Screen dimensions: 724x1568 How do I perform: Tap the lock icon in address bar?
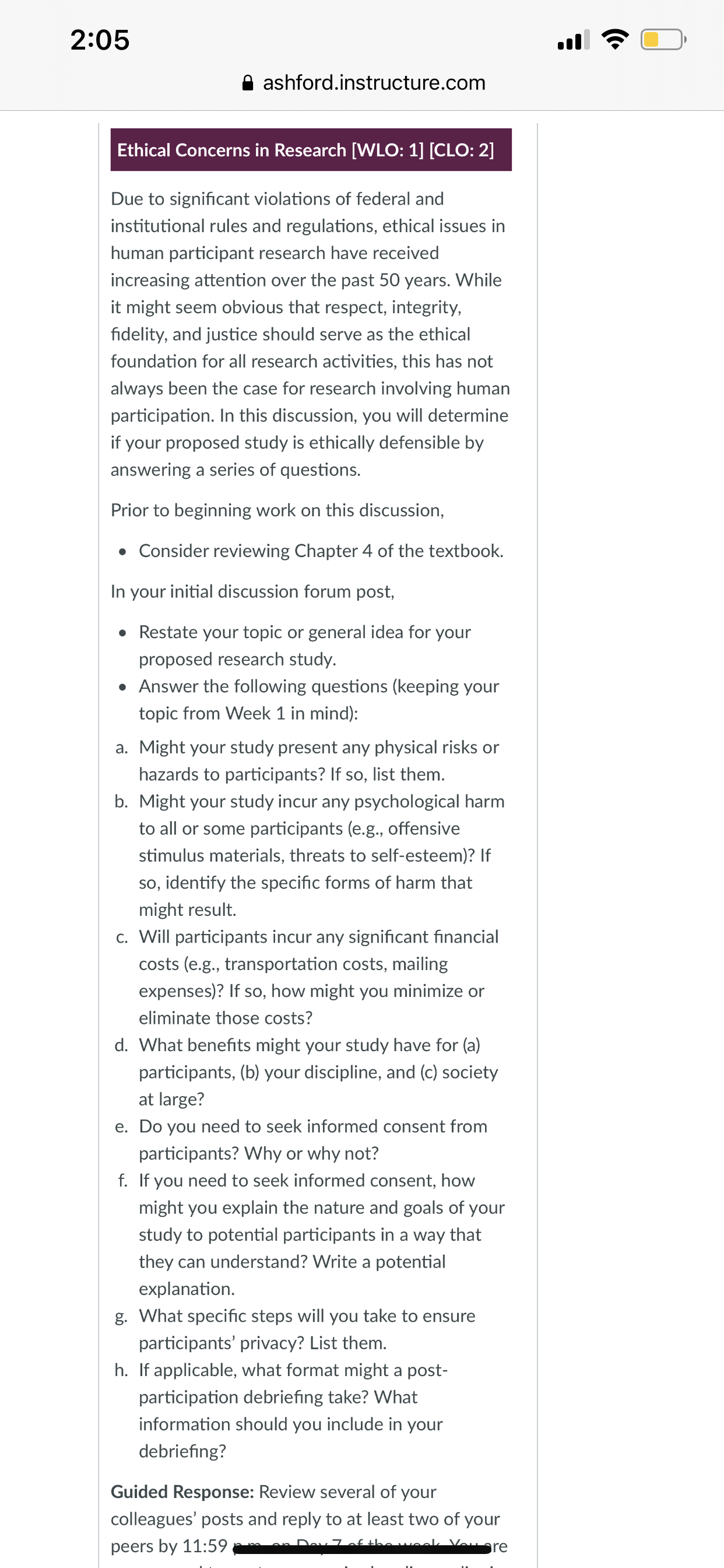coord(248,82)
